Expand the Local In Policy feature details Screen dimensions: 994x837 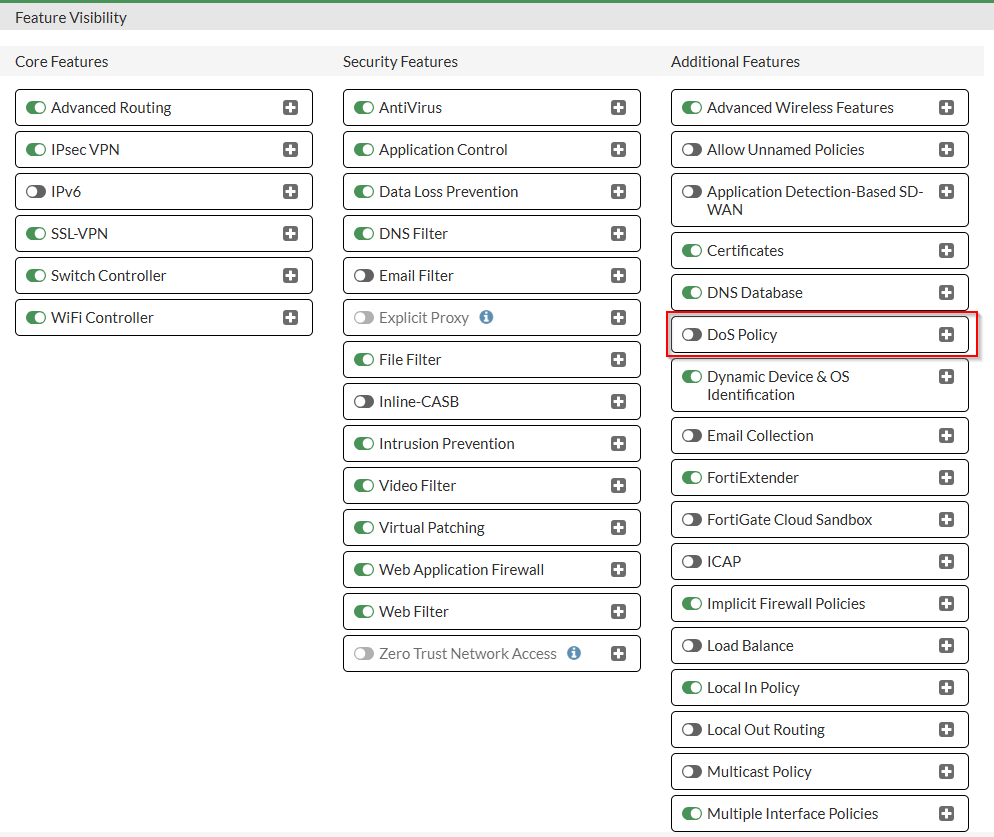(946, 687)
